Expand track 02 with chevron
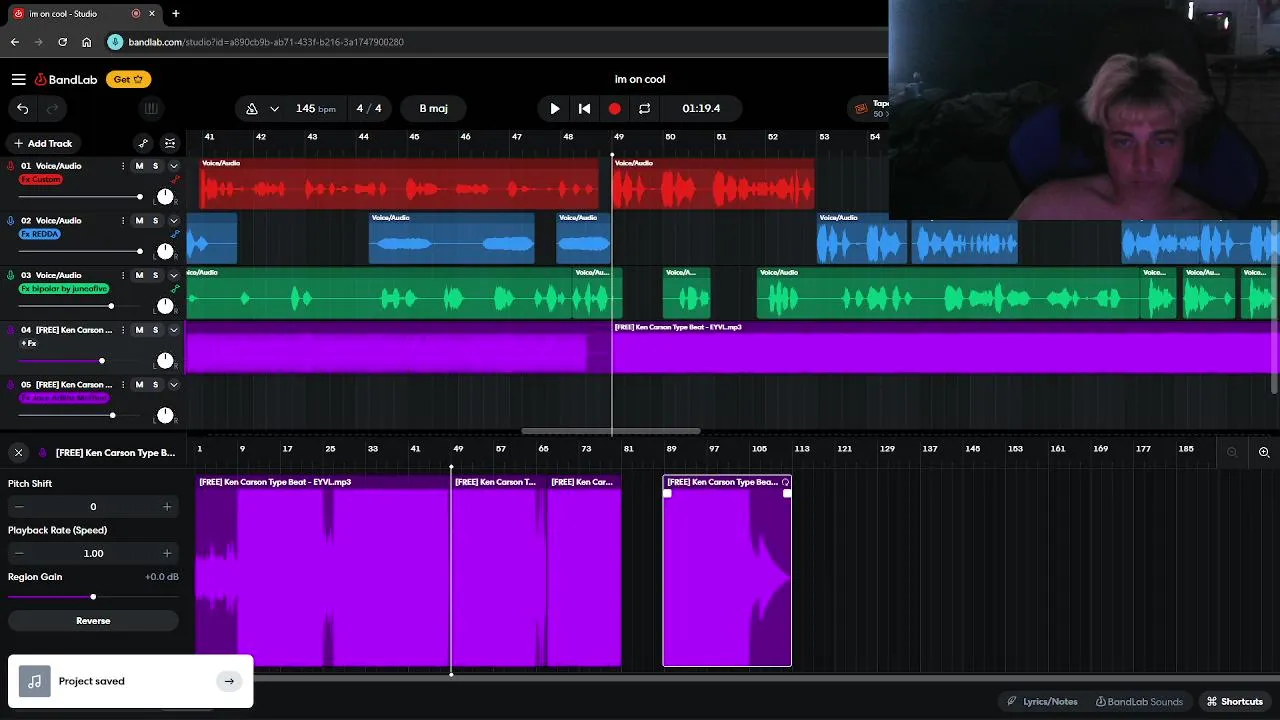 pos(173,220)
